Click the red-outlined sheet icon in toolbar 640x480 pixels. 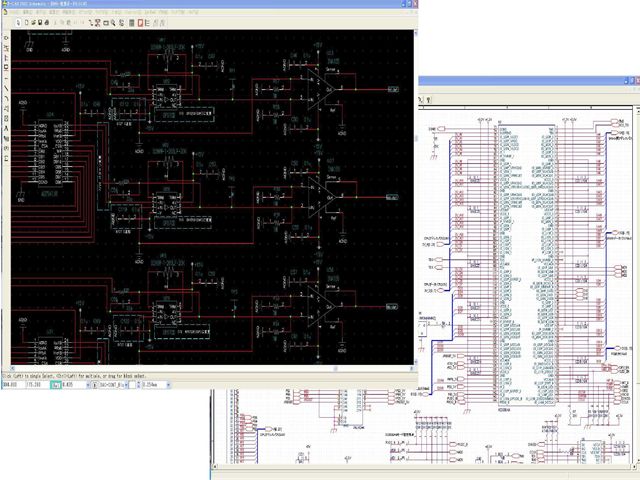140,23
